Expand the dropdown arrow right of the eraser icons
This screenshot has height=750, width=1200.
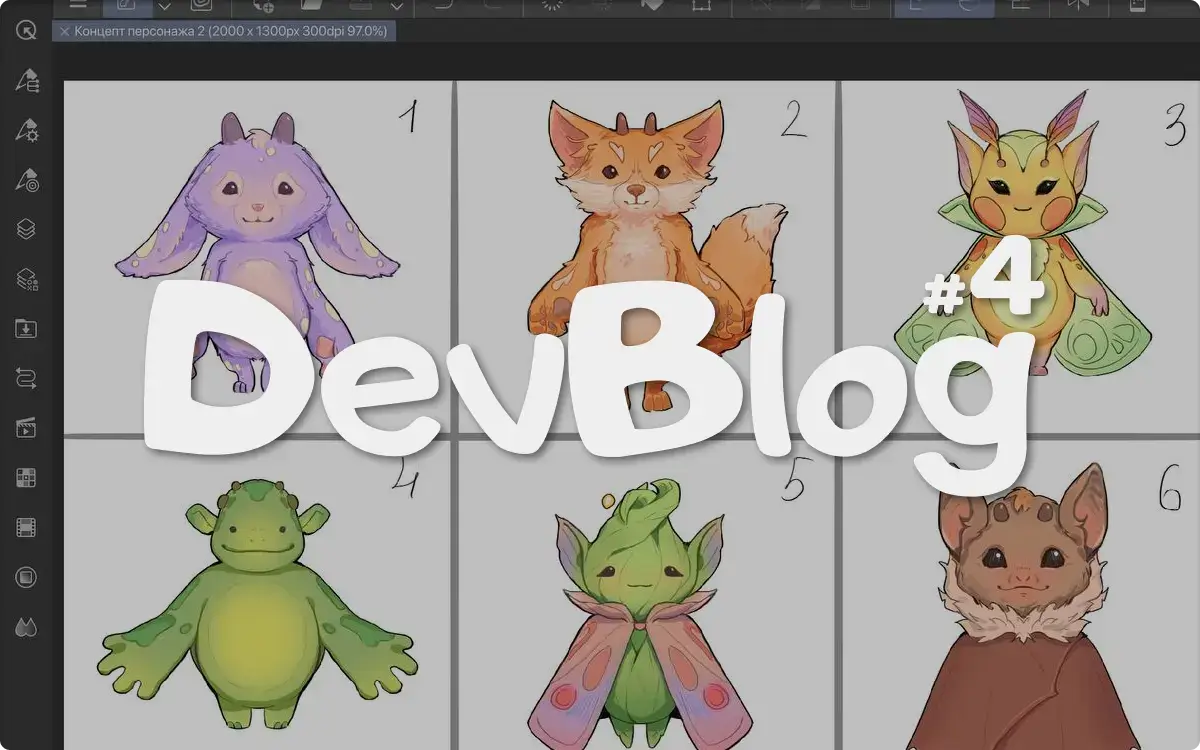(x=397, y=6)
